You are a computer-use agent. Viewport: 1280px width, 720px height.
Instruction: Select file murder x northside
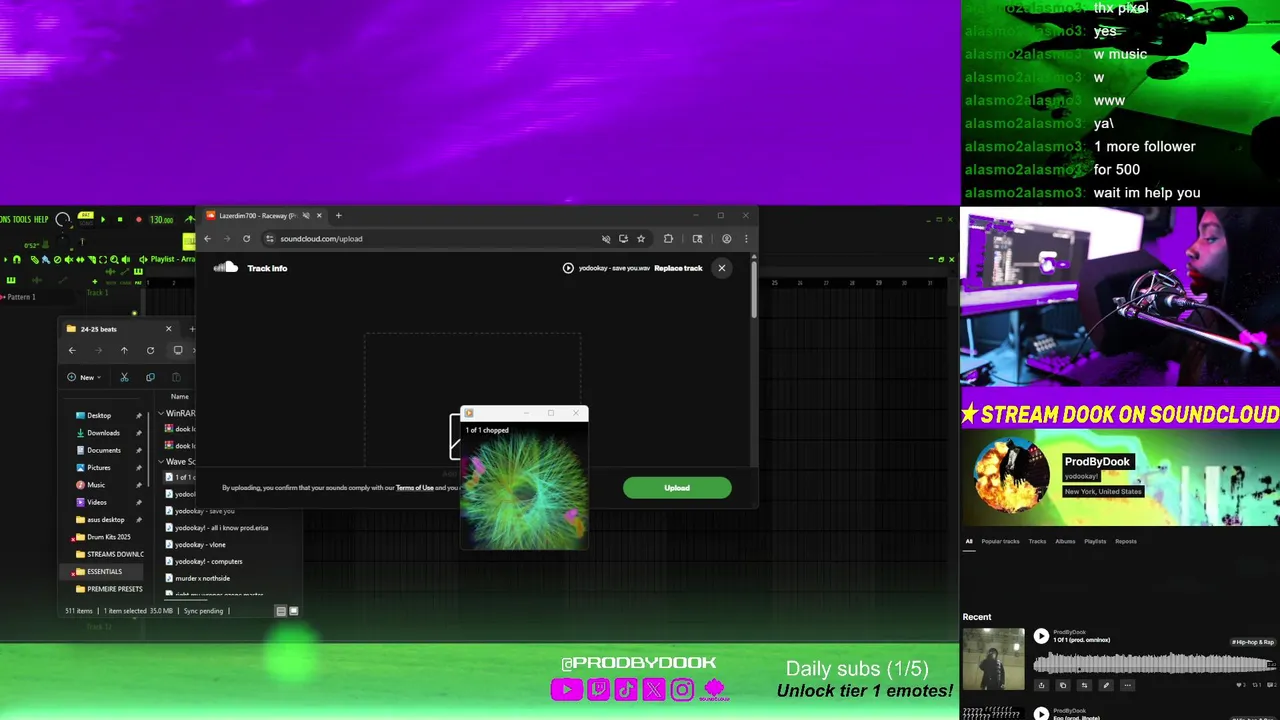[202, 579]
